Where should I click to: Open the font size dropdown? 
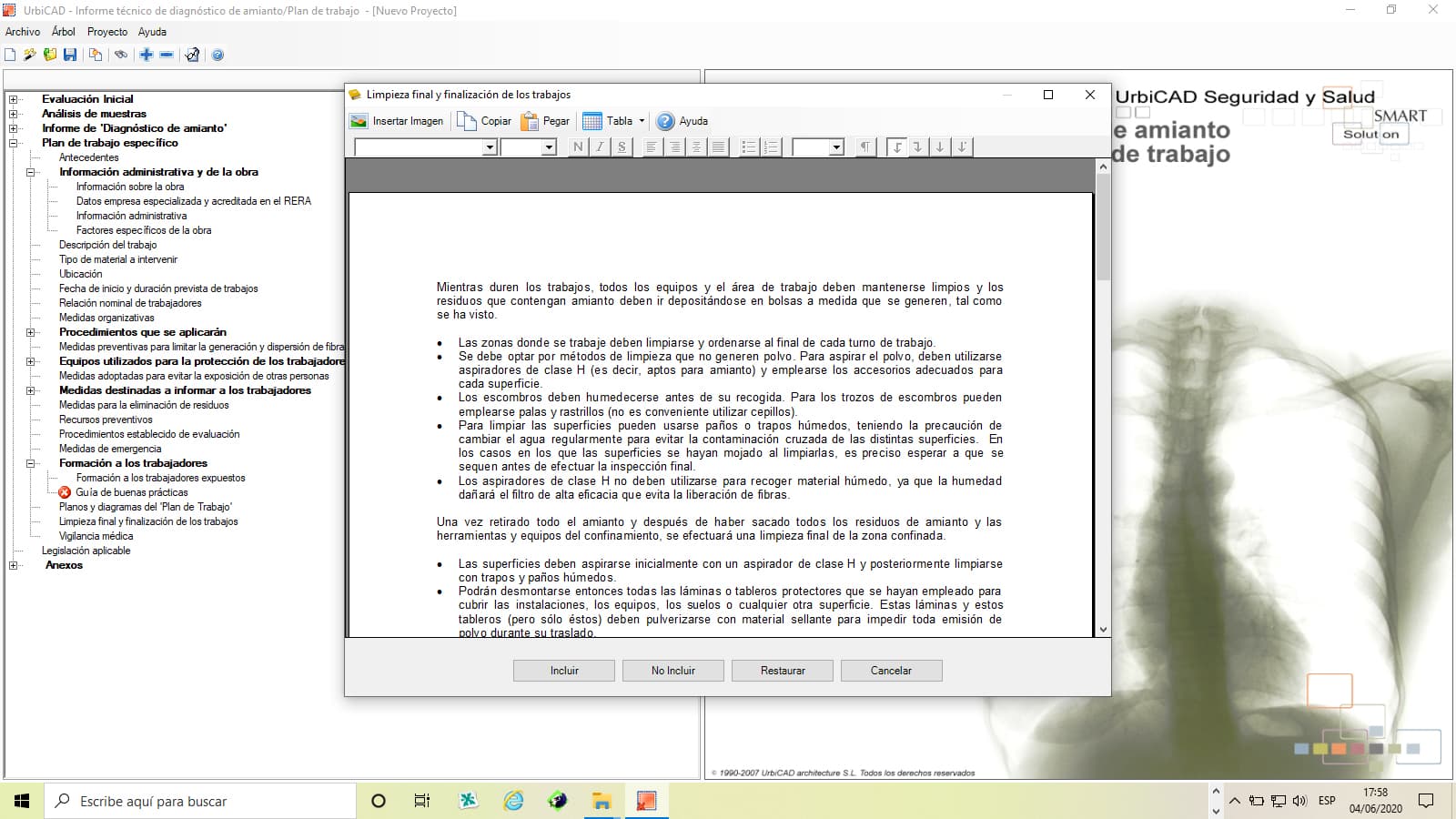(549, 147)
